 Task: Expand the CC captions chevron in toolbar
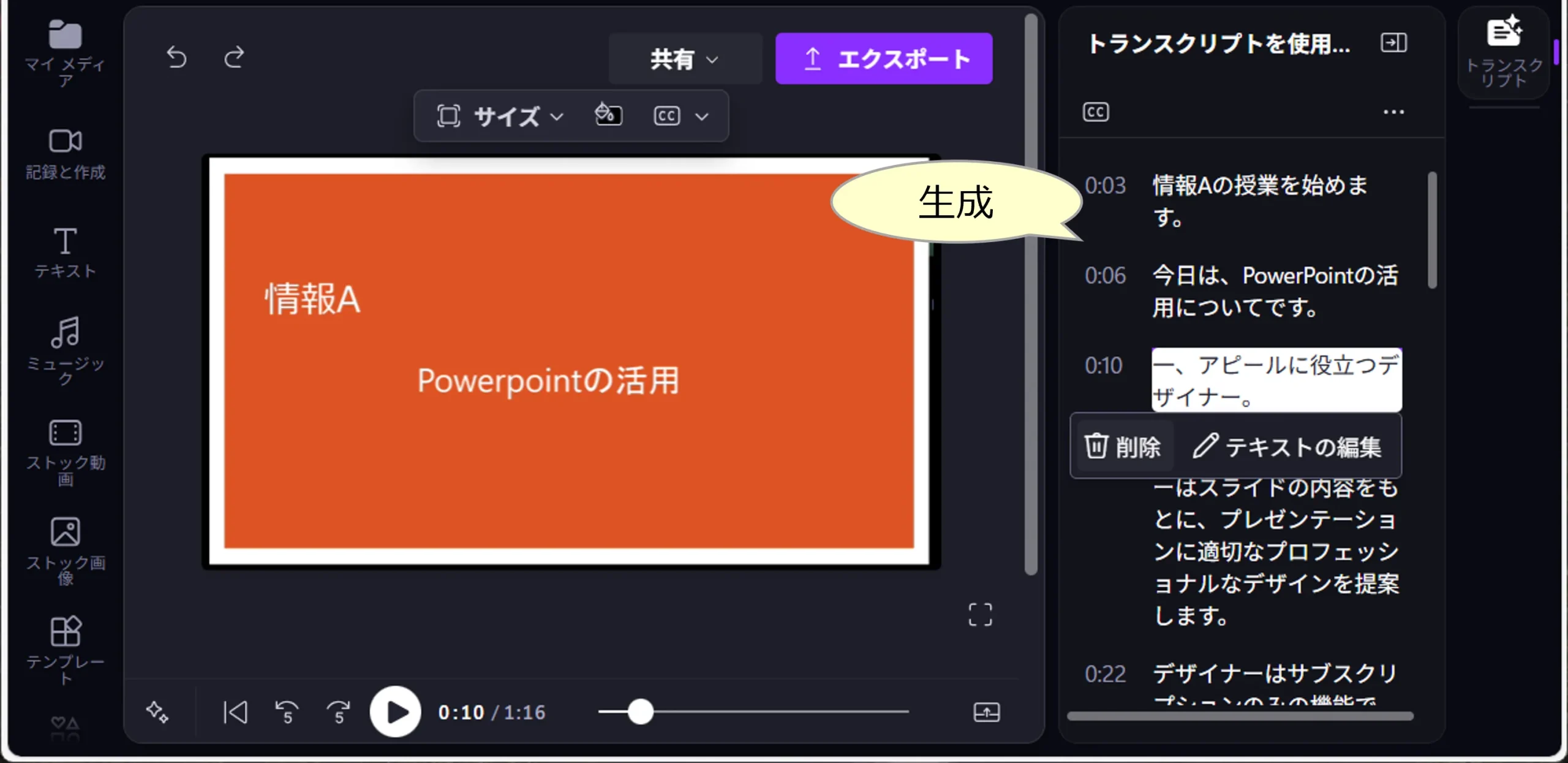[x=702, y=116]
